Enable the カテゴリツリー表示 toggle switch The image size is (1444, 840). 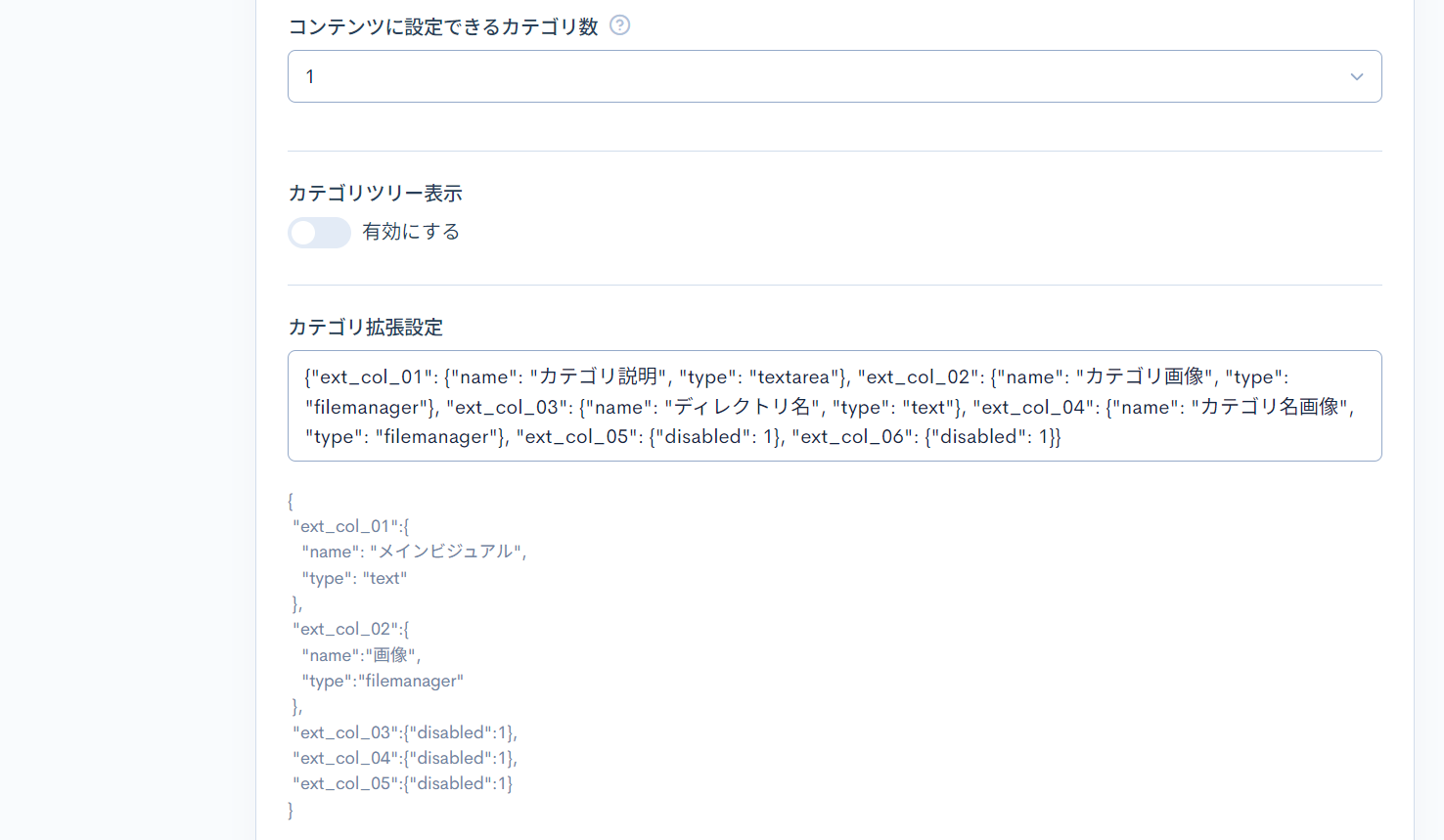coord(319,233)
